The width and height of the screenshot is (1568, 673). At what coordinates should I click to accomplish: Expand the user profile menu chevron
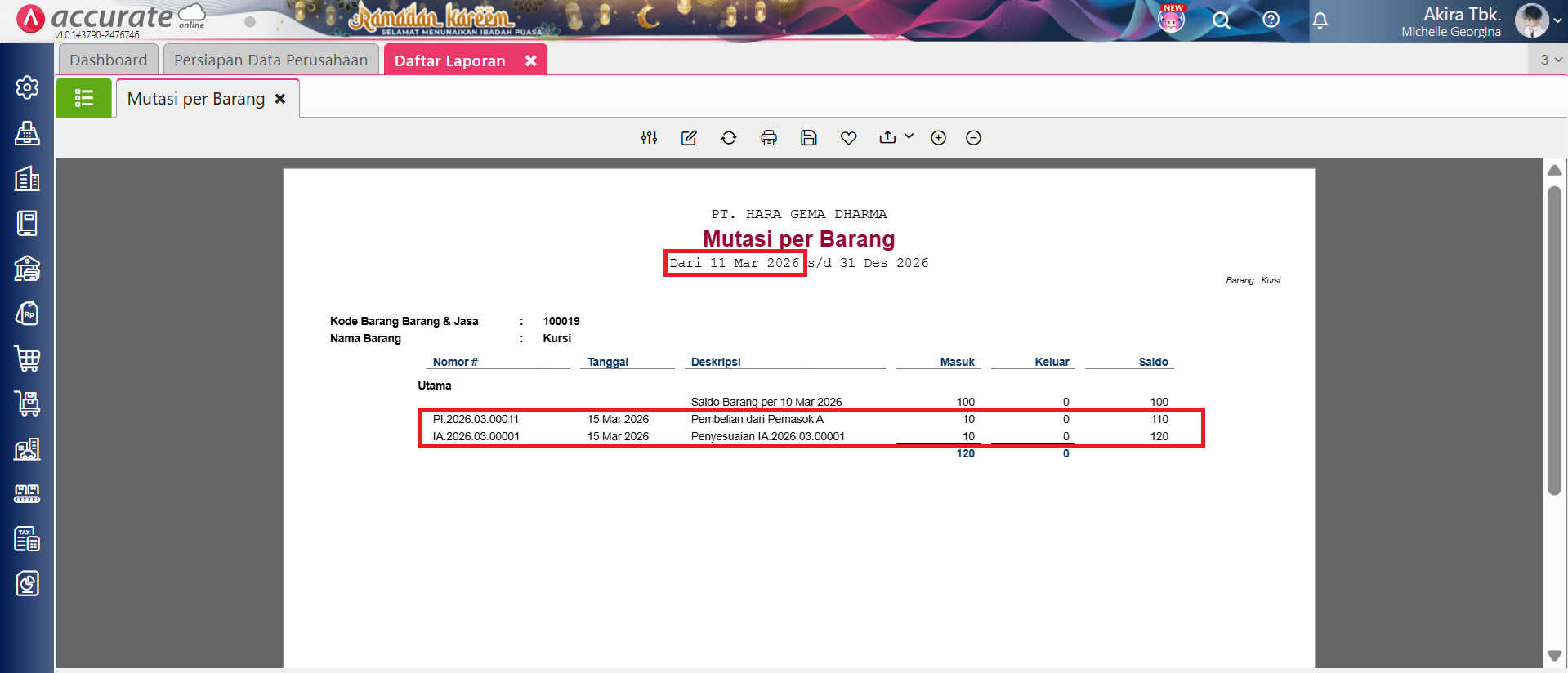tap(1557, 21)
